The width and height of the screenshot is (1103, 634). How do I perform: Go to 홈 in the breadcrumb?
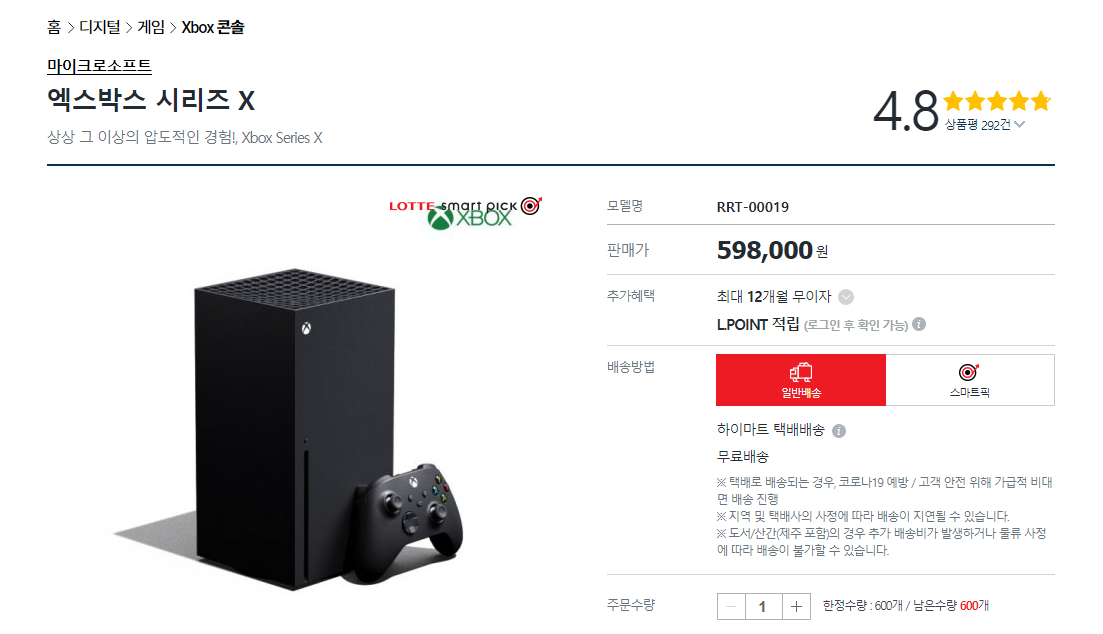pos(54,27)
